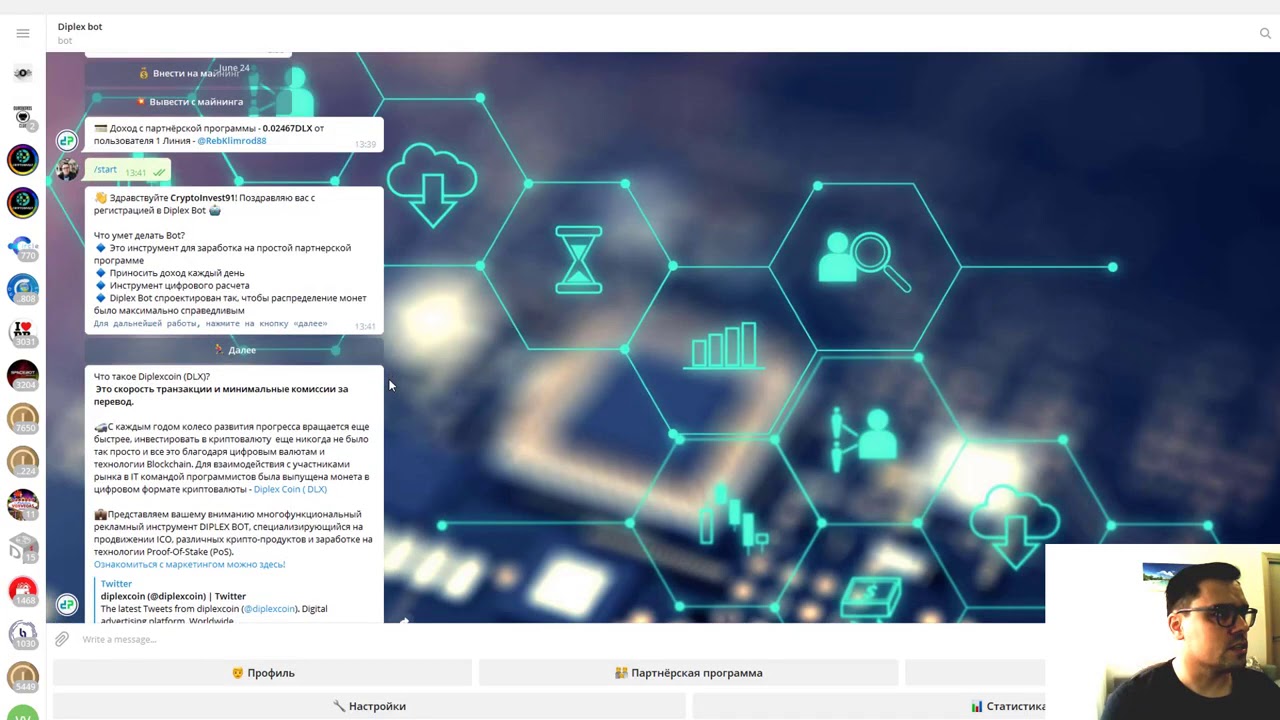Open sidebar chat with 1468 unread badge
This screenshot has height=720, width=1280.
coord(22,590)
